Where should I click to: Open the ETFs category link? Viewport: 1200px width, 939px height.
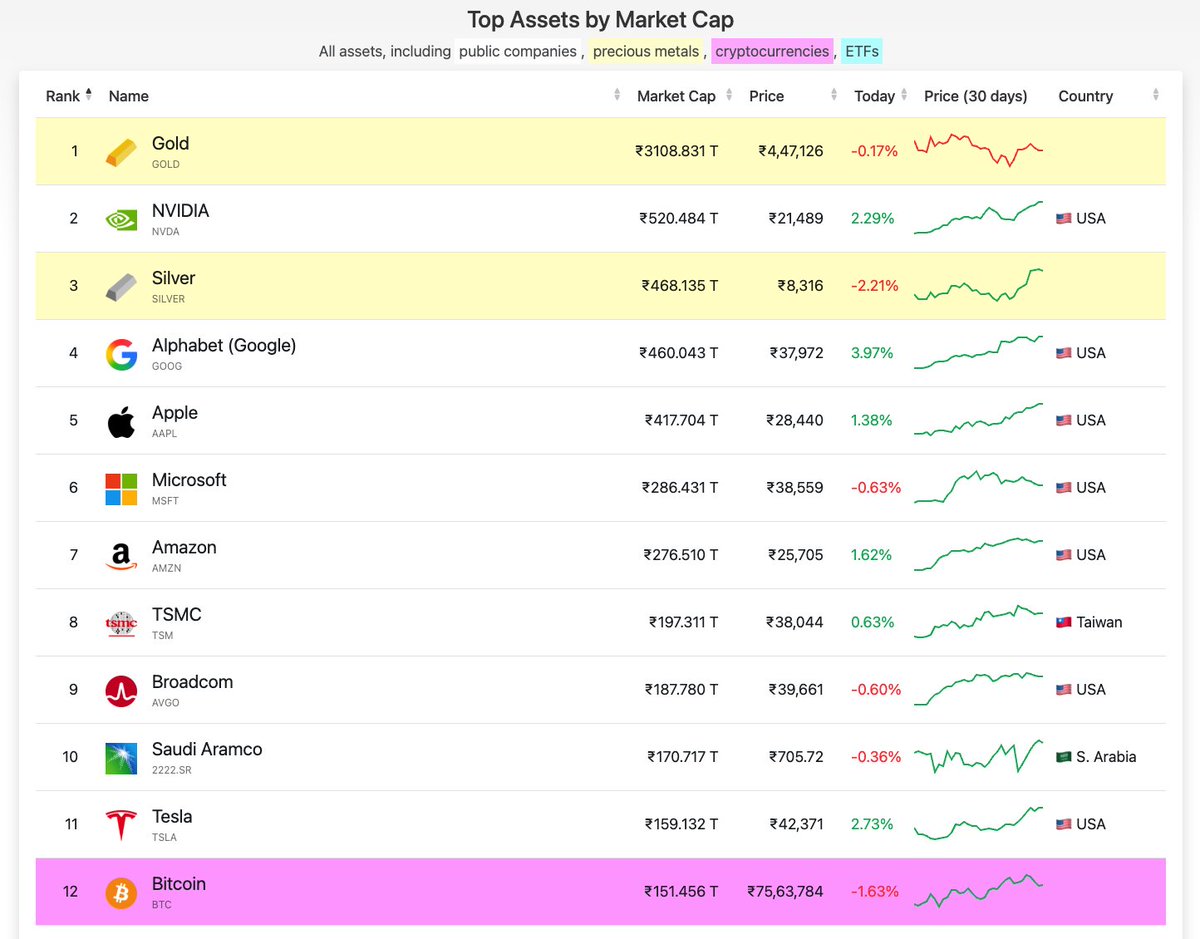[x=861, y=51]
